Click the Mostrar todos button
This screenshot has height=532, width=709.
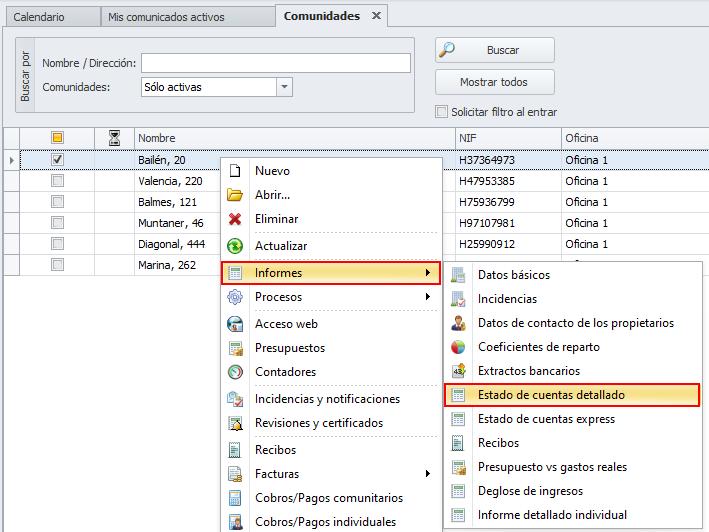pyautogui.click(x=495, y=82)
